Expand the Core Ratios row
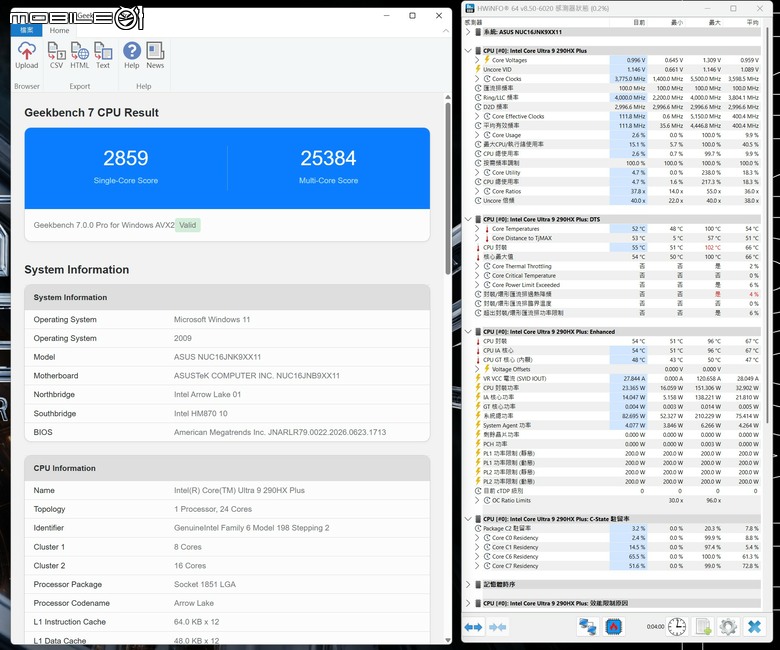 [477, 191]
